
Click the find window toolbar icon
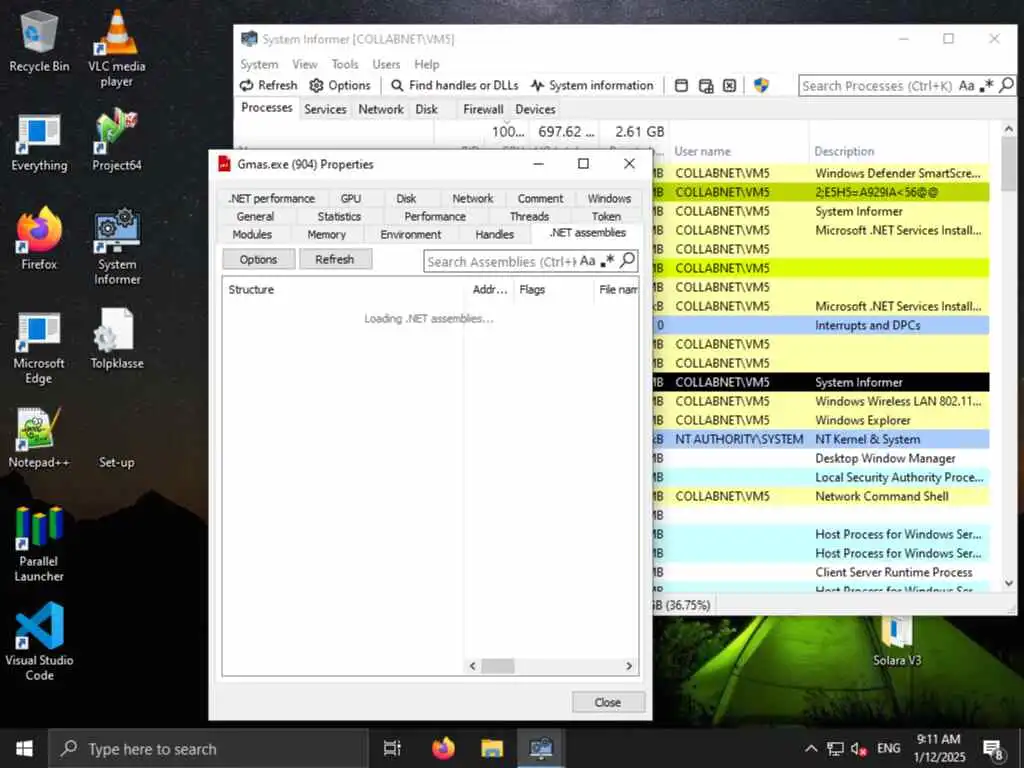pyautogui.click(x=681, y=86)
